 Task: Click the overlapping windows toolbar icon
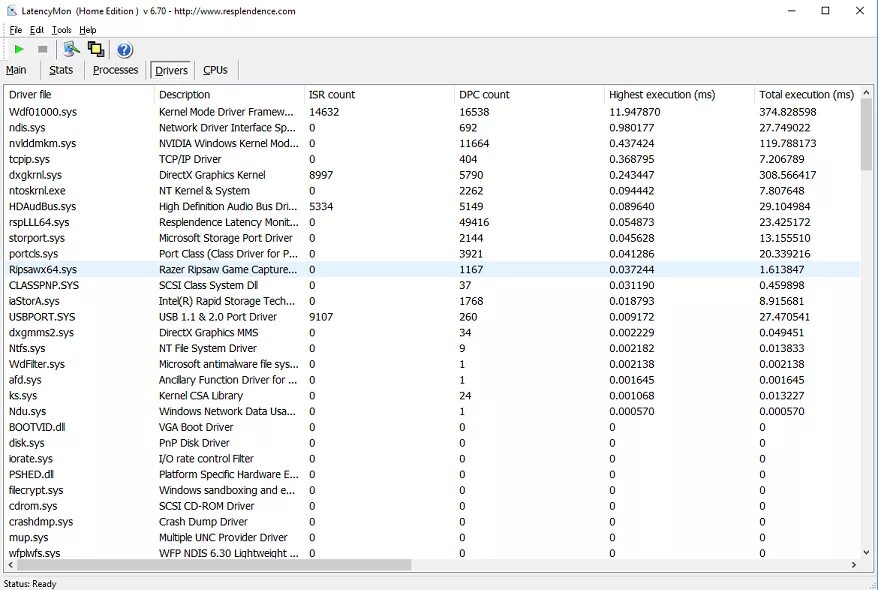pos(96,49)
